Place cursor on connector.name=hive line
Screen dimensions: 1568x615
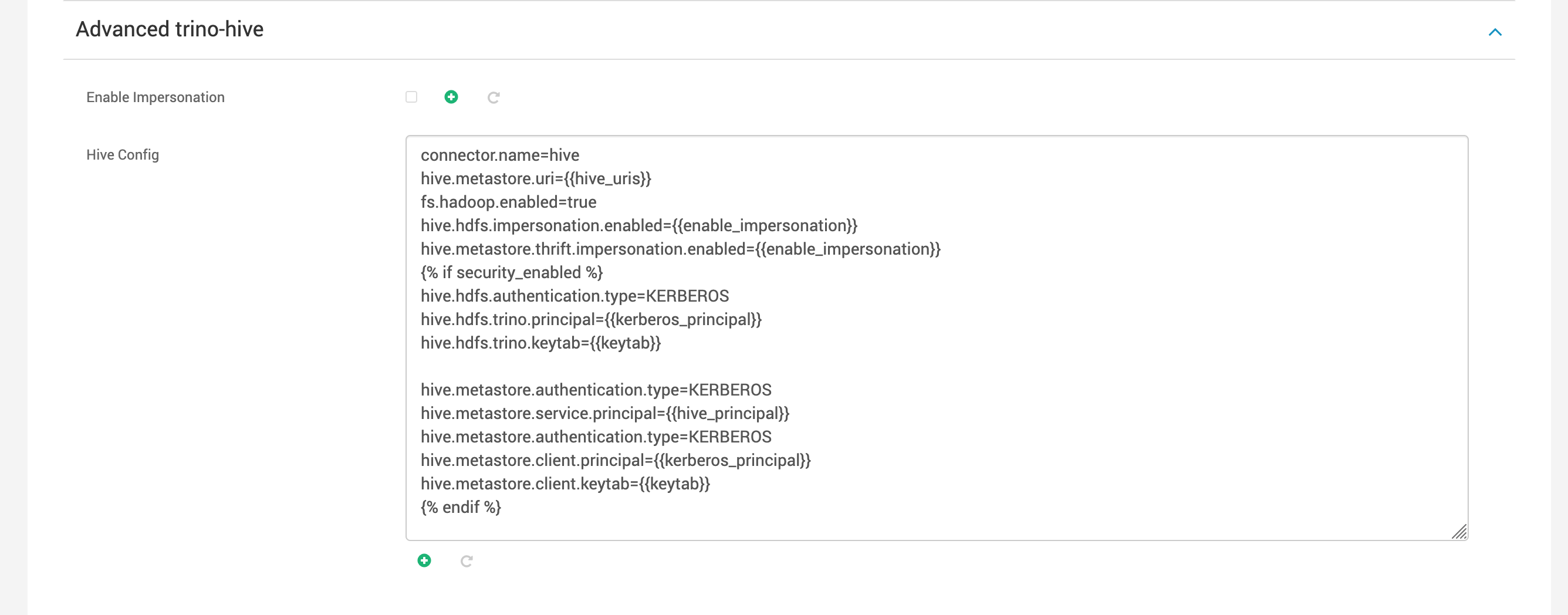(500, 156)
